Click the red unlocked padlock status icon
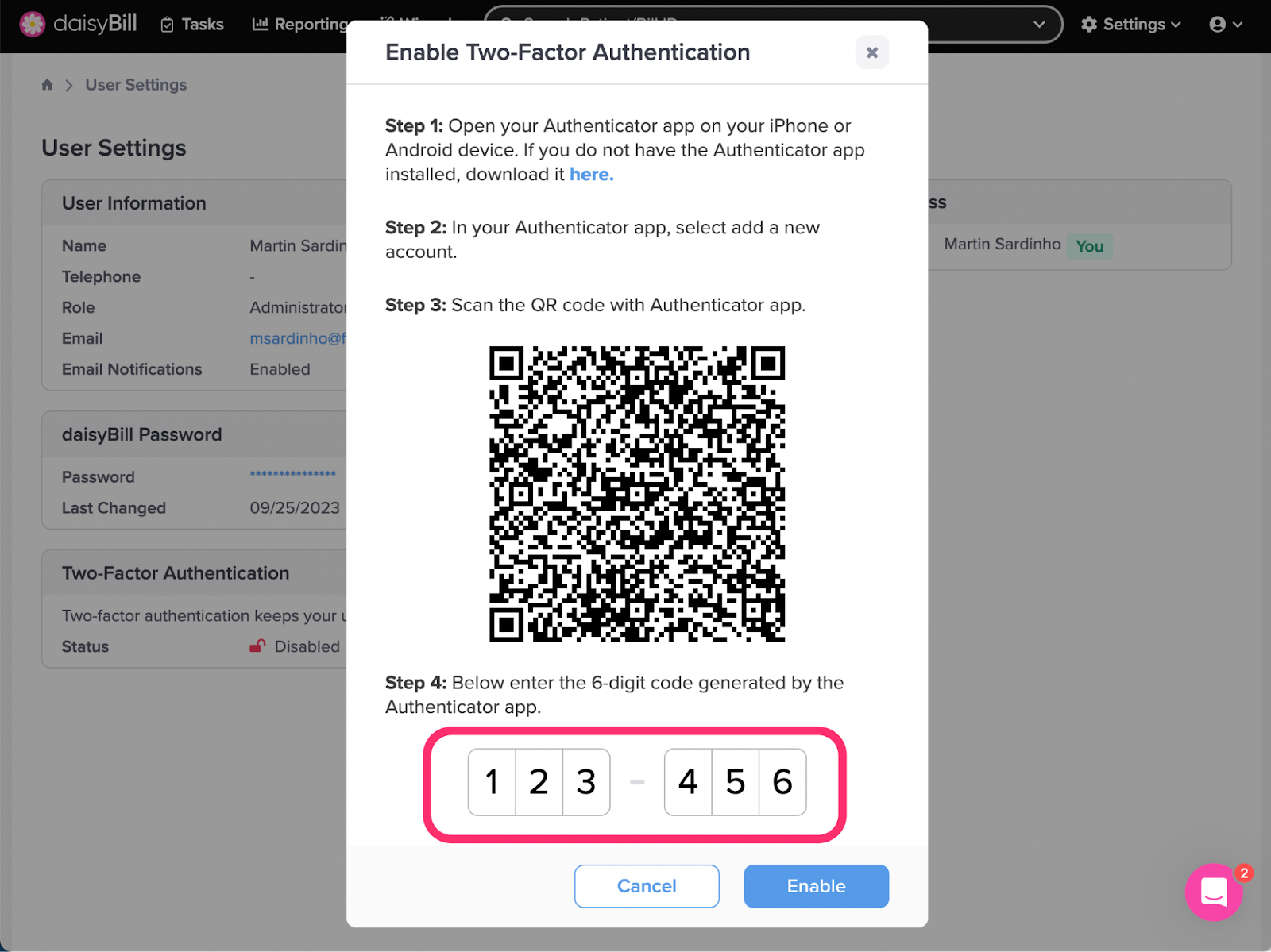 [257, 646]
